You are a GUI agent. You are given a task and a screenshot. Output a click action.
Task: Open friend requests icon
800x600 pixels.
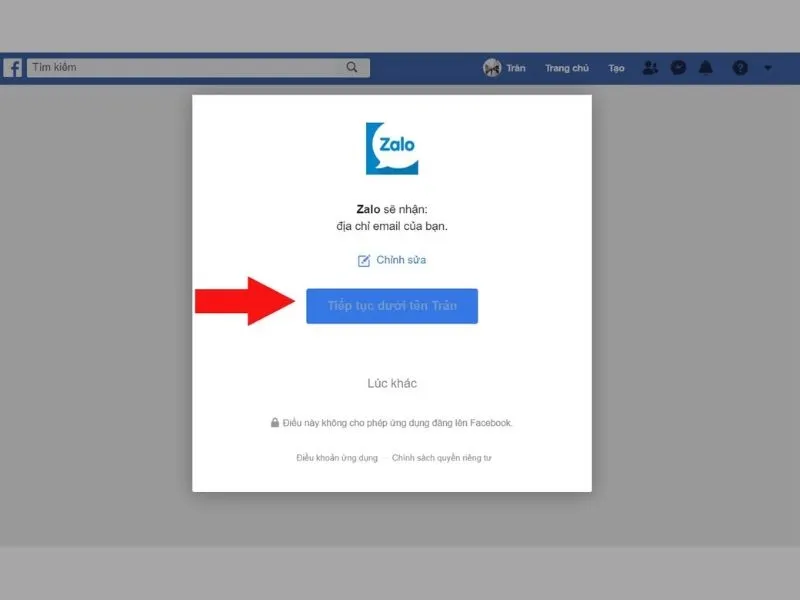(650, 67)
